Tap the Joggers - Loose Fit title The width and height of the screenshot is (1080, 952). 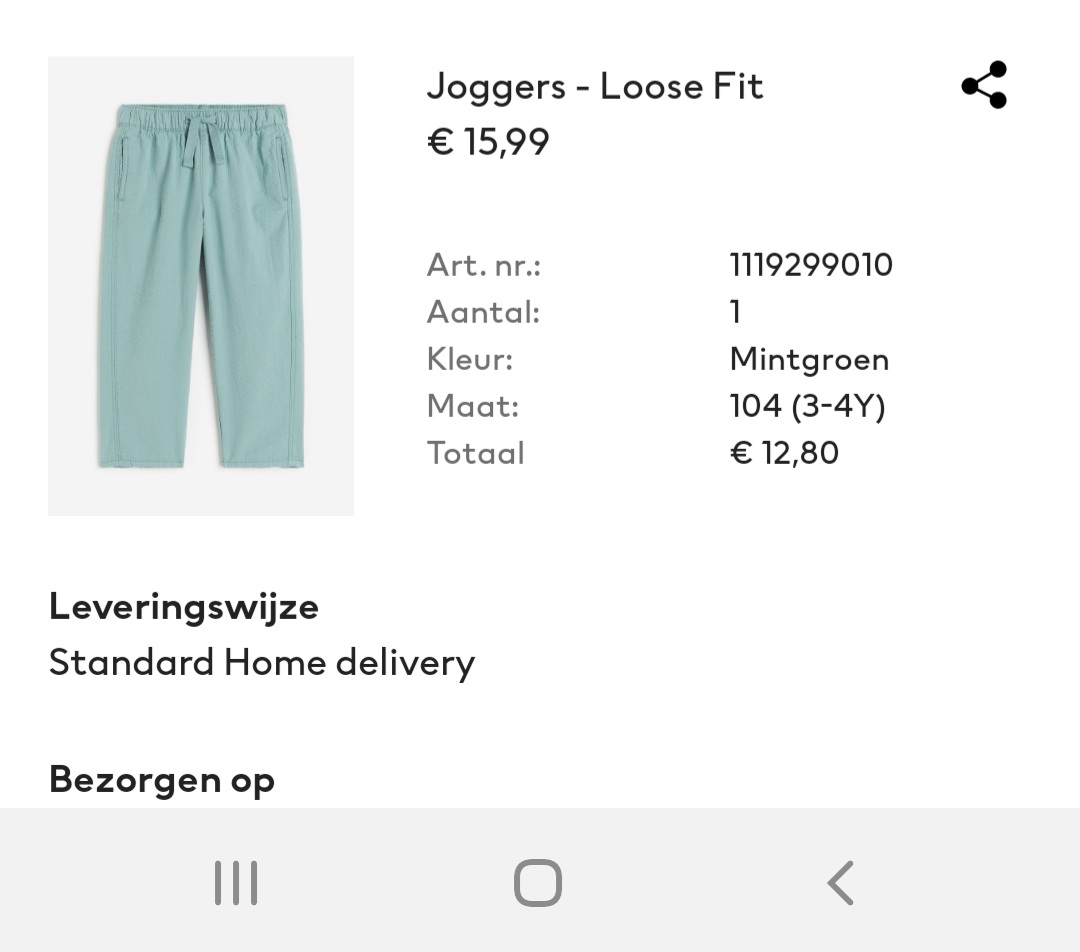[x=595, y=87]
